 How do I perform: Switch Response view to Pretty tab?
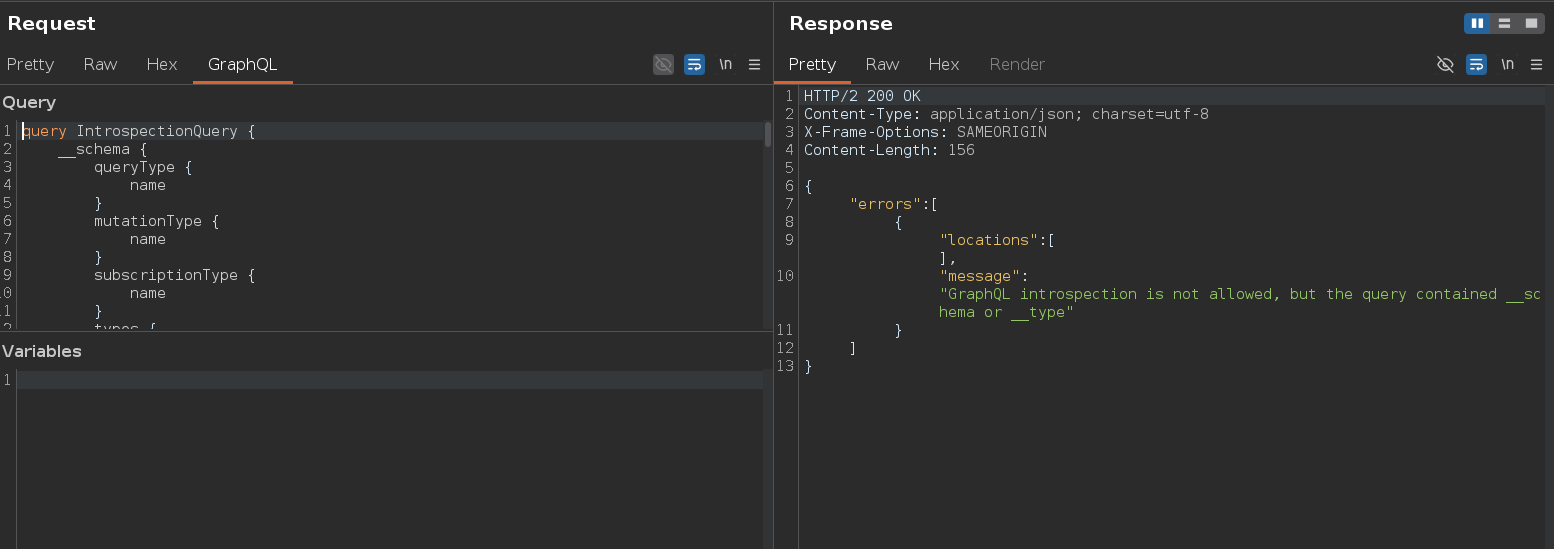(812, 64)
